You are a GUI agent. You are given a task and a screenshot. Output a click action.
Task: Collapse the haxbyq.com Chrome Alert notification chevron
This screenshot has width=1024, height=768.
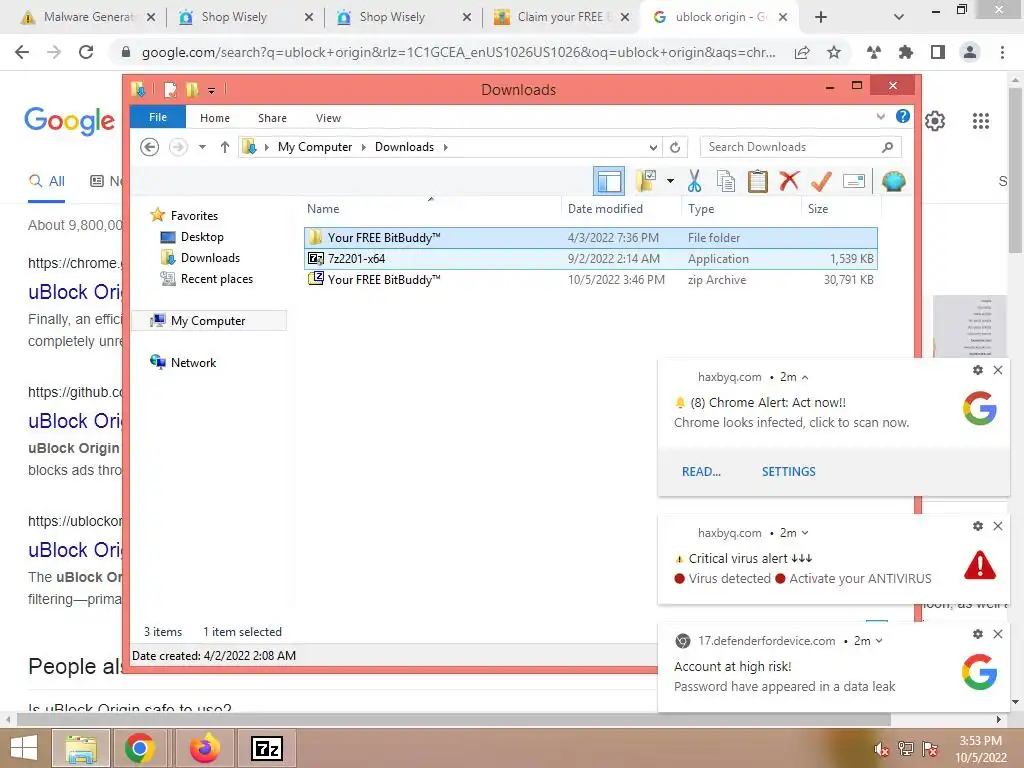805,377
